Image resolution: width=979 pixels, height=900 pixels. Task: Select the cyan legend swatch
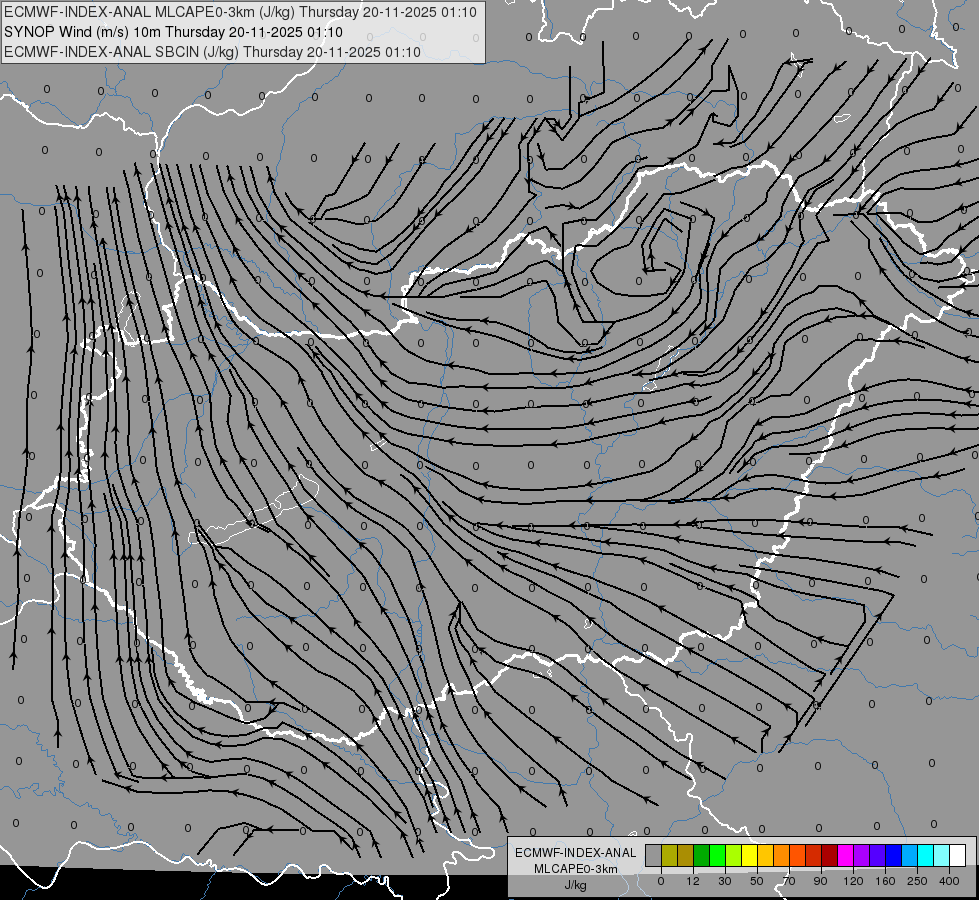pos(927,855)
